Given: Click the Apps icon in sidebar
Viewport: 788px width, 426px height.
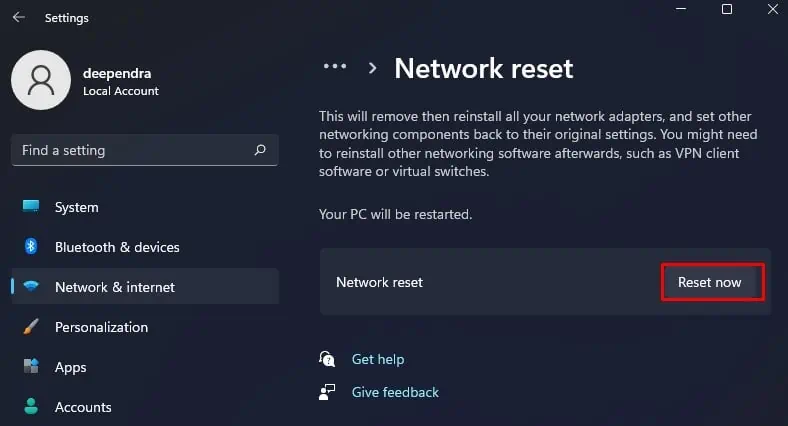Looking at the screenshot, I should click(31, 367).
